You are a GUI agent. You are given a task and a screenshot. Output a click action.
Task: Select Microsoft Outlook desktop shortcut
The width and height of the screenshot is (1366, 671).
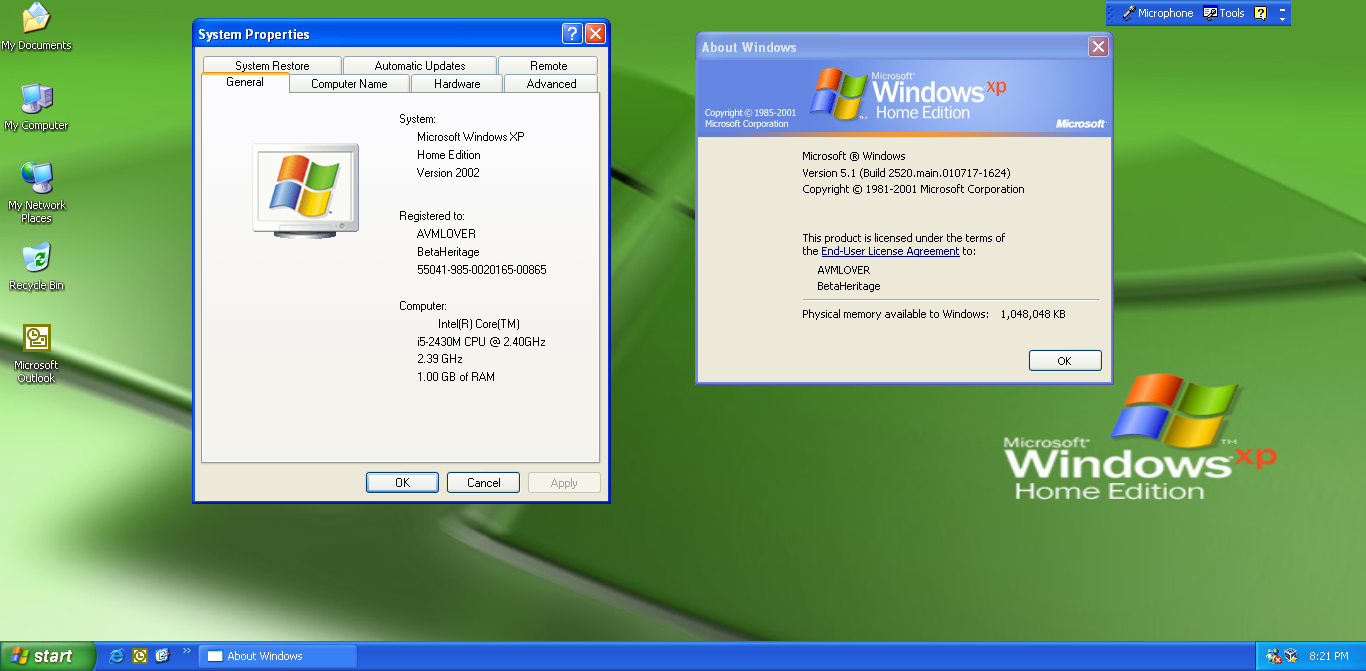tap(36, 353)
